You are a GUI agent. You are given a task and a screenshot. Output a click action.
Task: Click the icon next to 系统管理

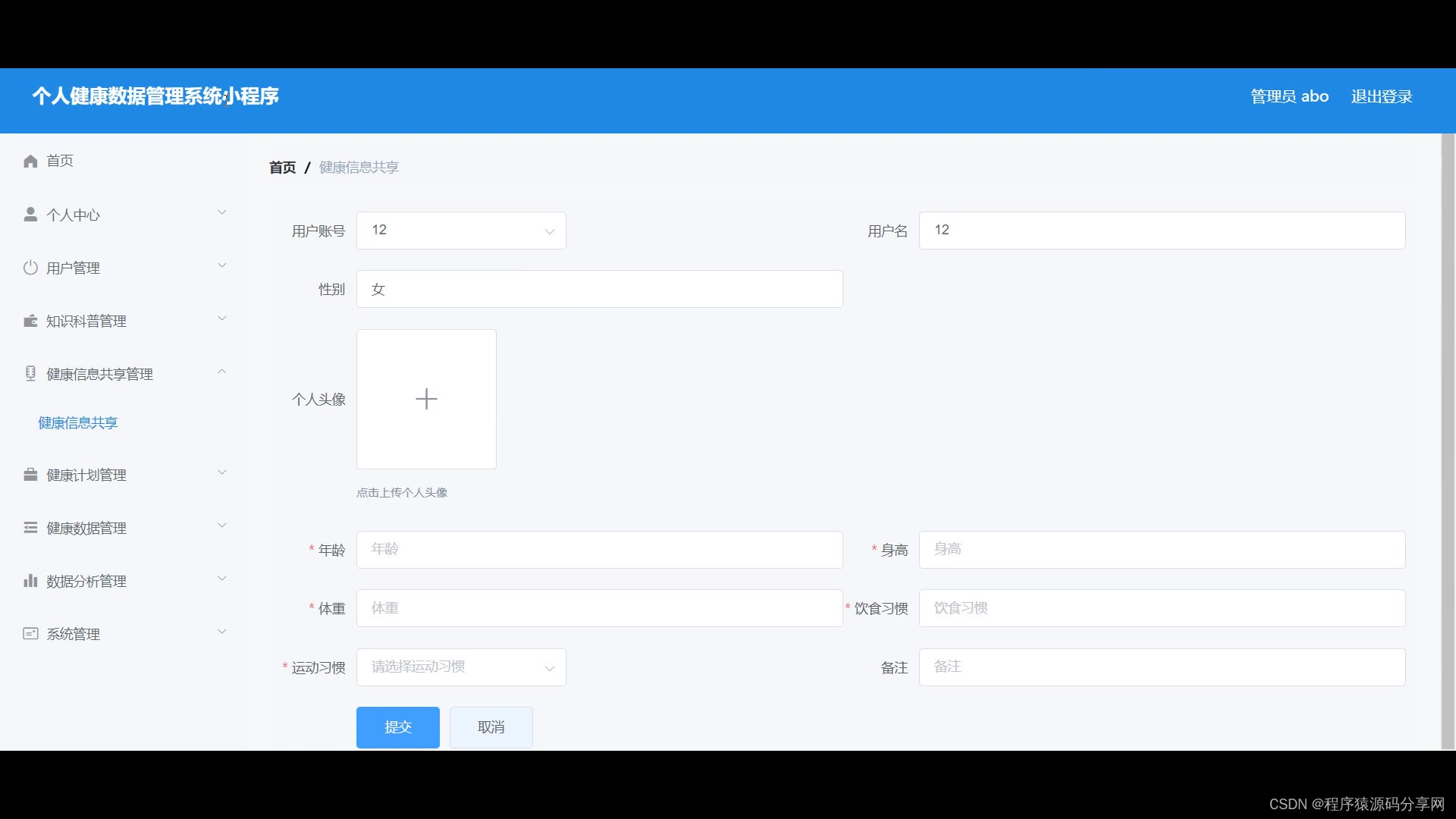[x=30, y=634]
